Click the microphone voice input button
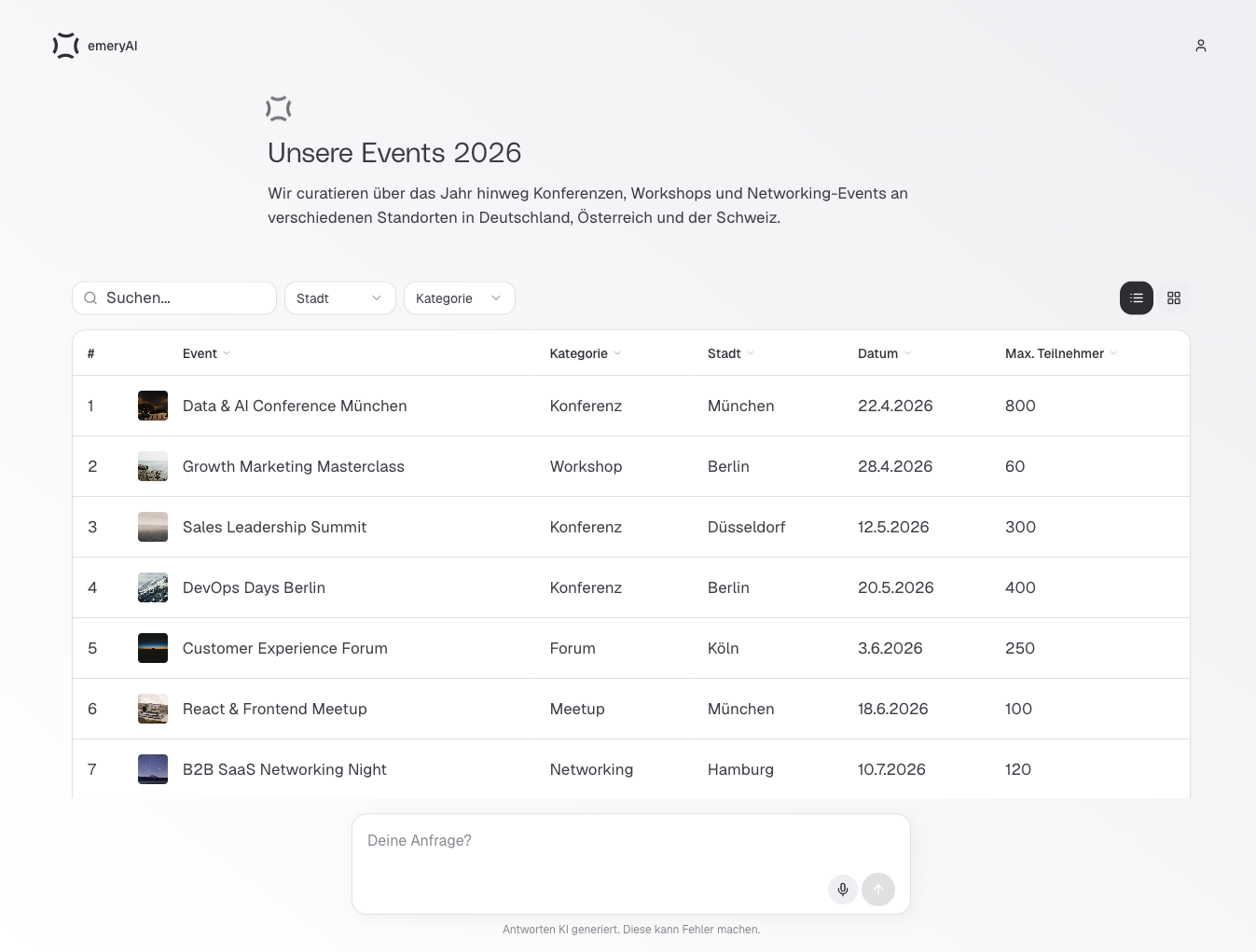 click(x=843, y=890)
